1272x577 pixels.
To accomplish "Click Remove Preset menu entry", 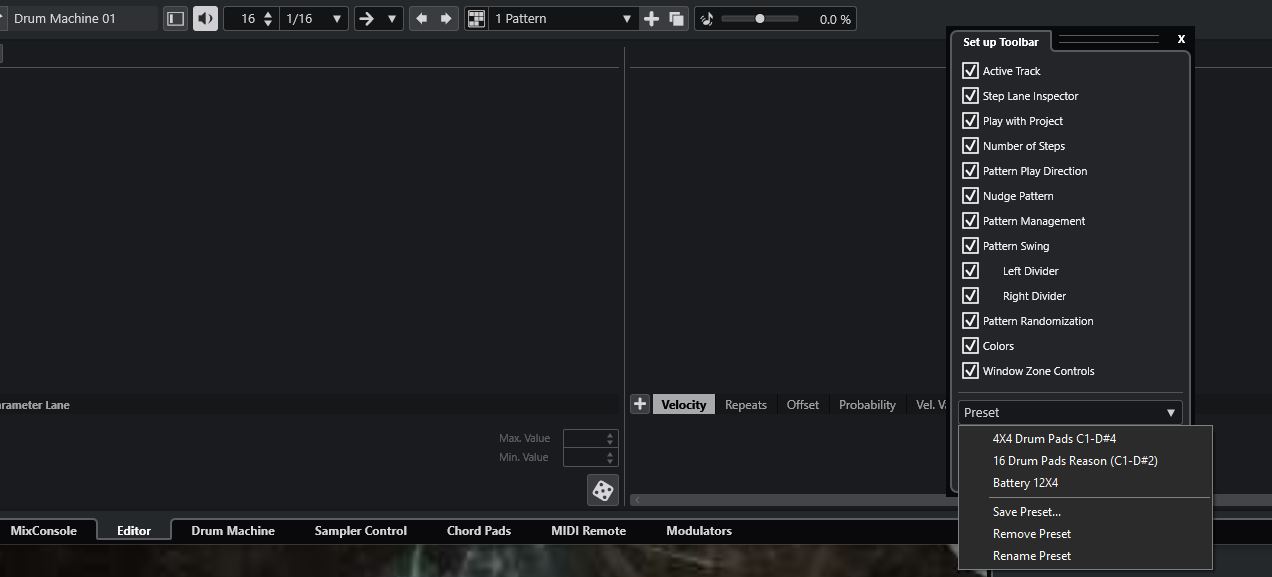I will pyautogui.click(x=1085, y=534).
